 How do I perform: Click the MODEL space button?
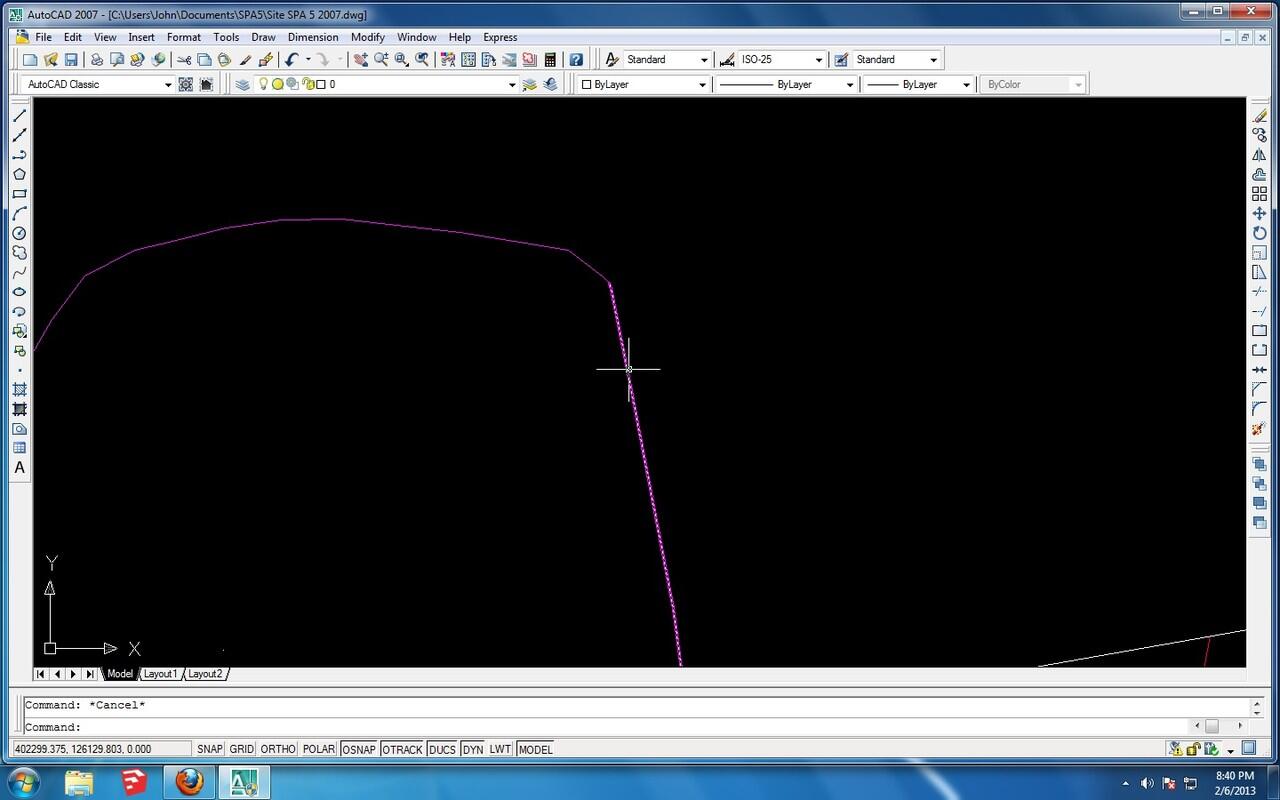(535, 749)
